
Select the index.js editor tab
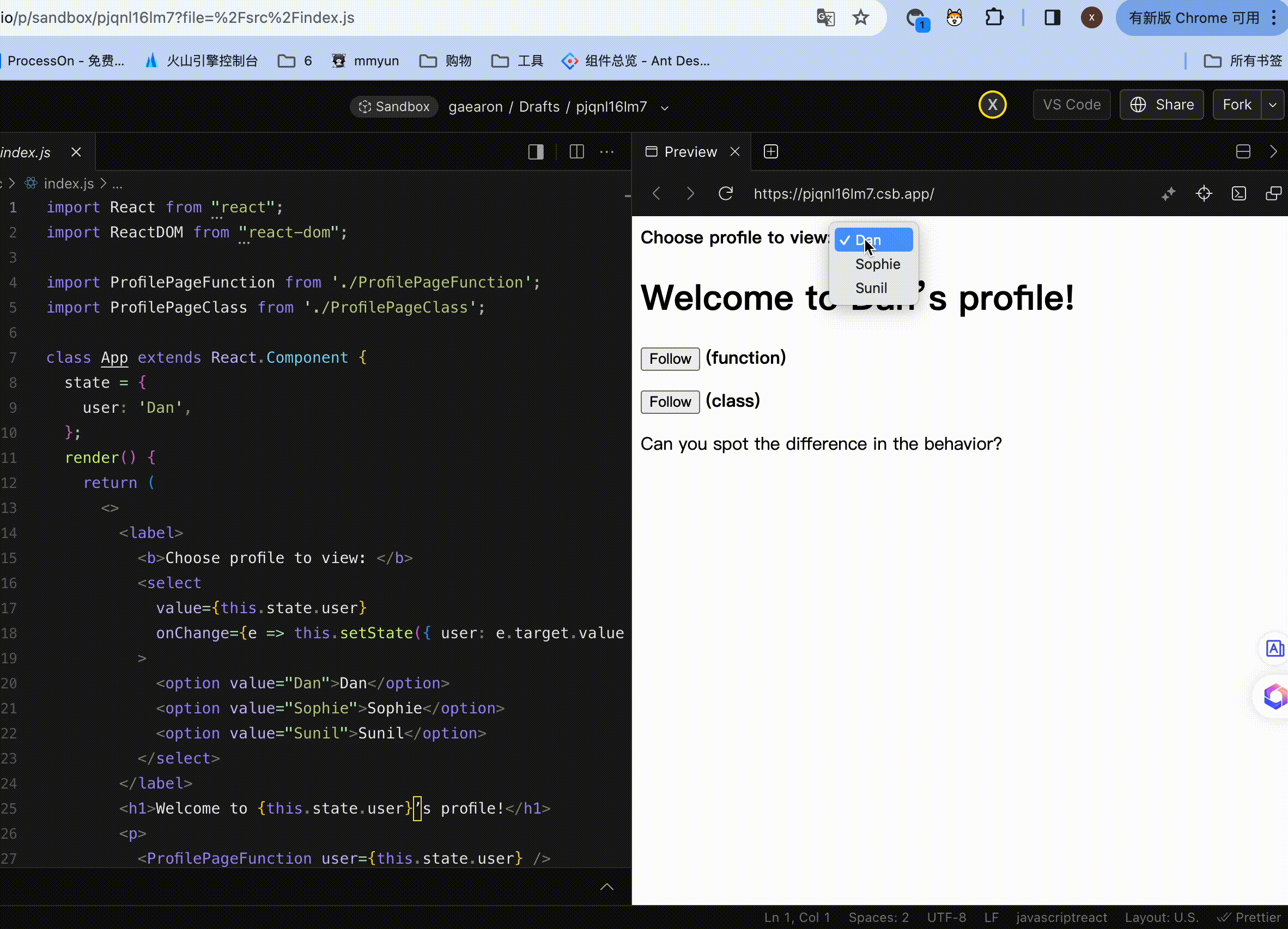pyautogui.click(x=26, y=152)
